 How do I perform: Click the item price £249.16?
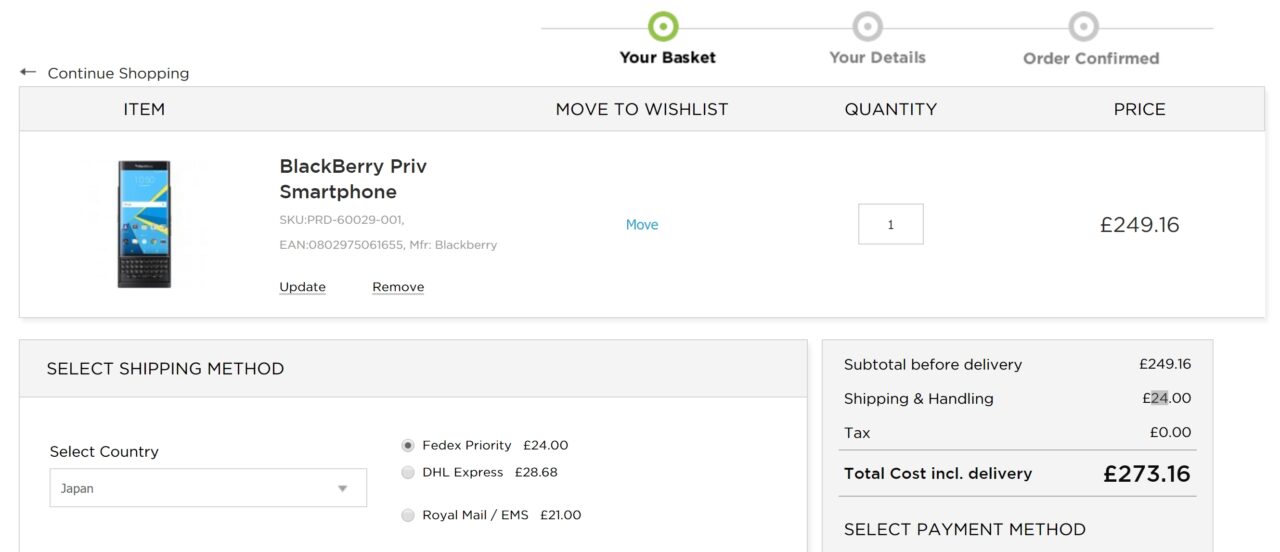[1139, 225]
